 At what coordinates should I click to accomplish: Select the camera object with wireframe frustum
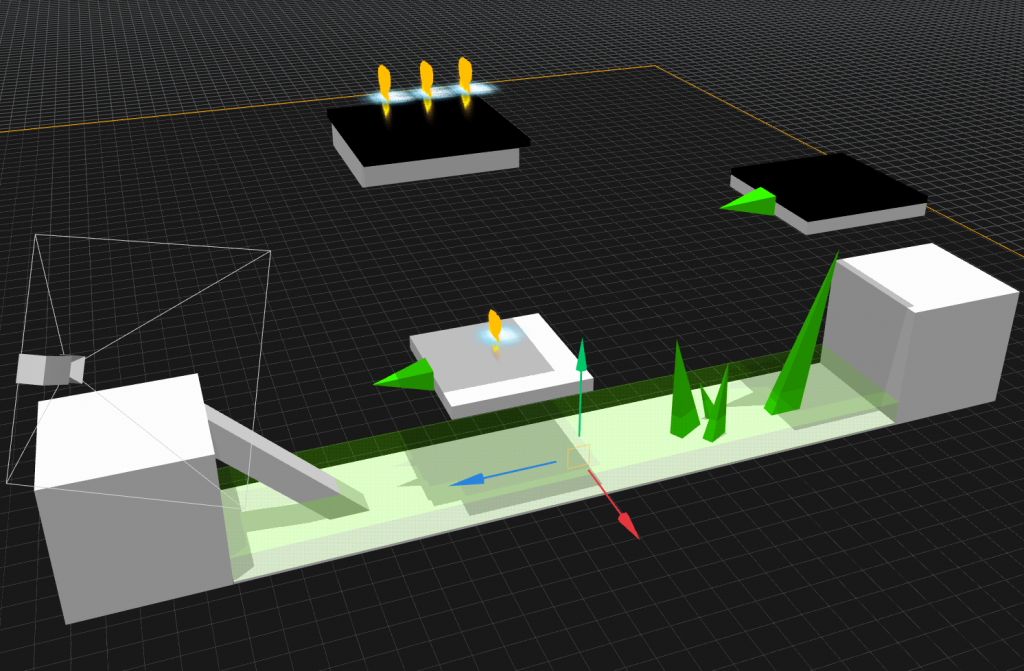click(x=50, y=369)
